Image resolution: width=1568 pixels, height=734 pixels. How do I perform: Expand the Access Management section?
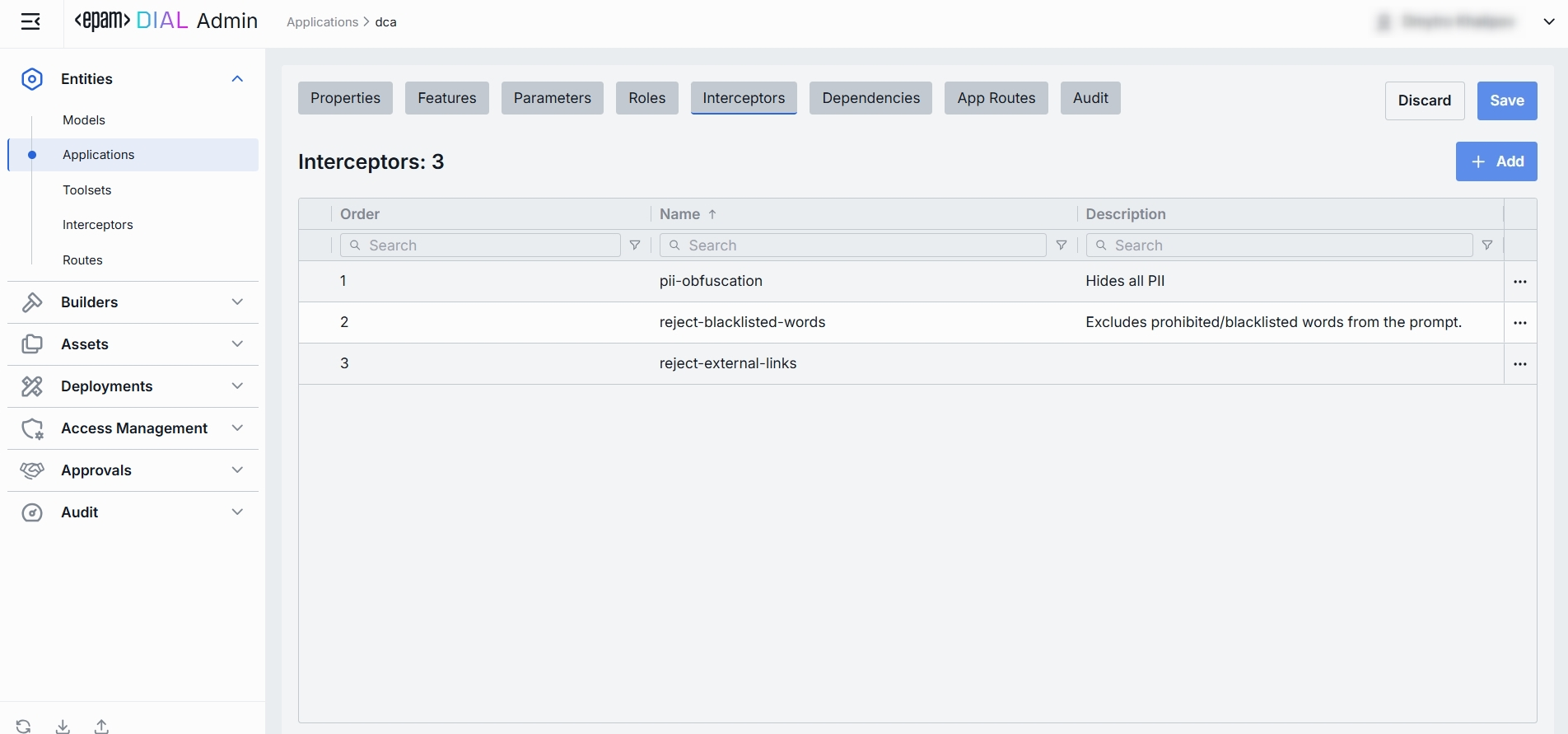click(x=237, y=428)
